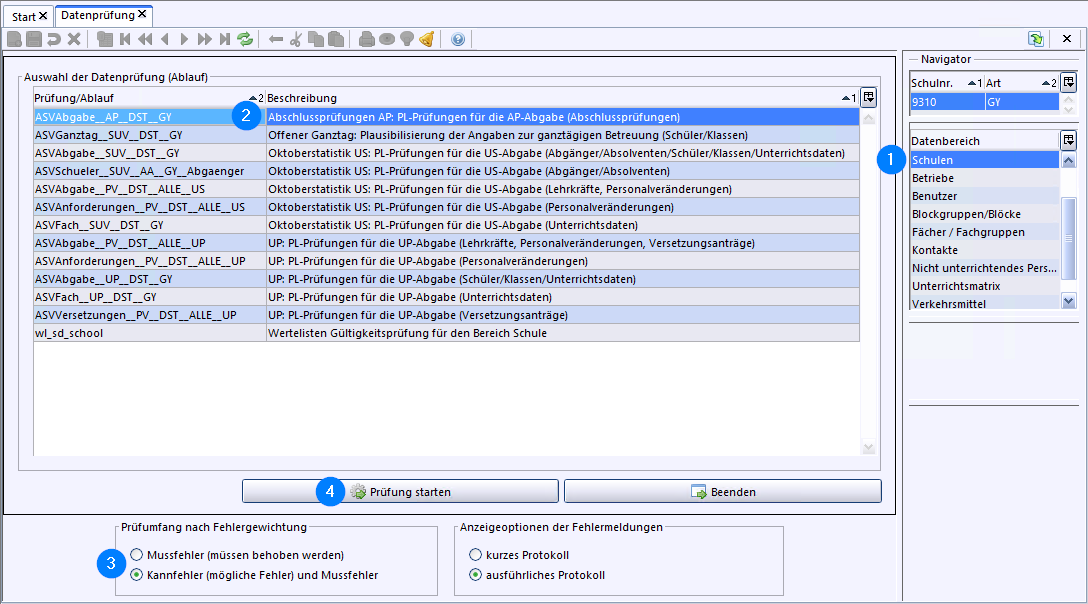
Task: Click the fast forward double-arrow icon
Action: [205, 39]
